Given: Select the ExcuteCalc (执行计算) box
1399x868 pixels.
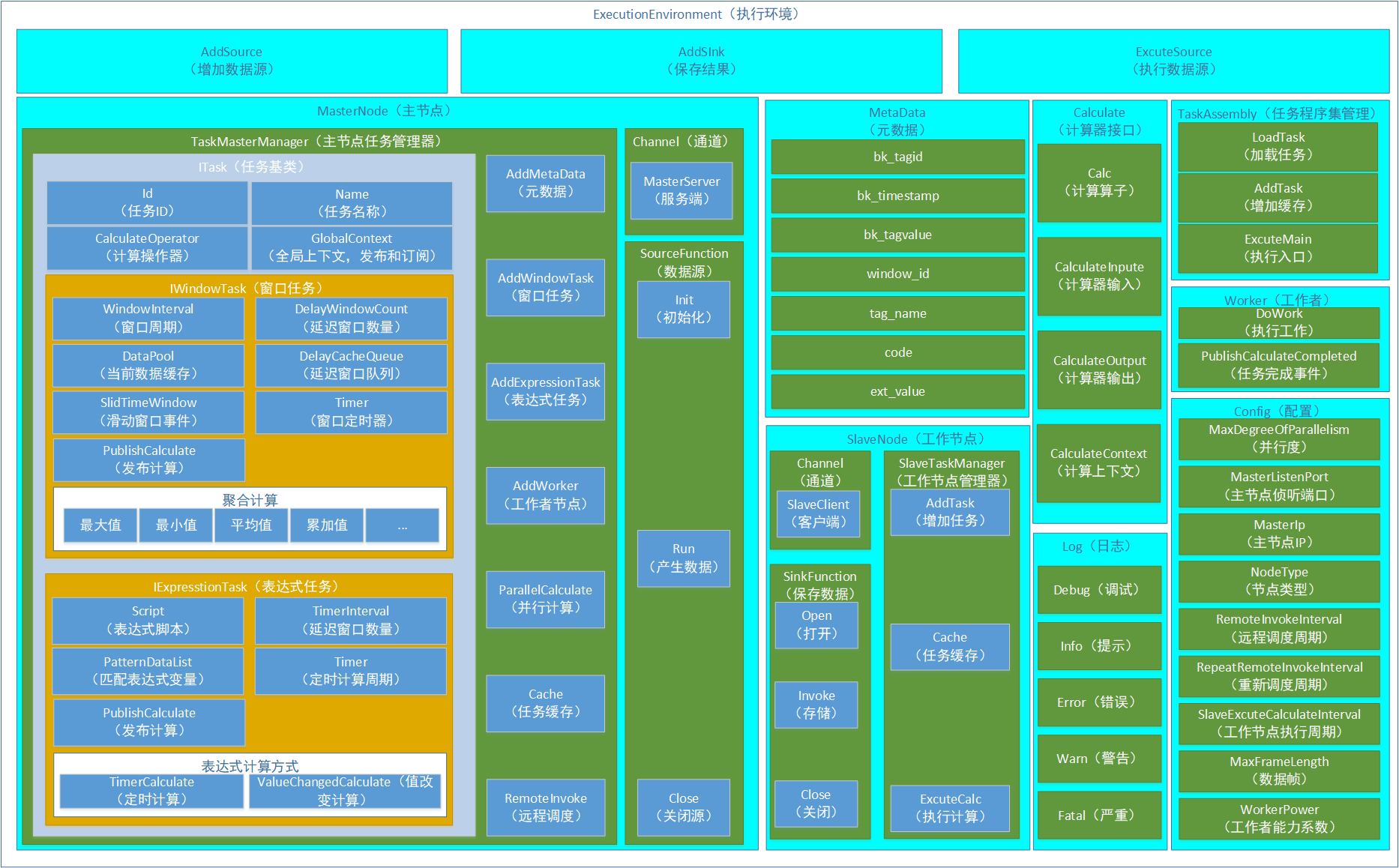Looking at the screenshot, I should point(950,808).
